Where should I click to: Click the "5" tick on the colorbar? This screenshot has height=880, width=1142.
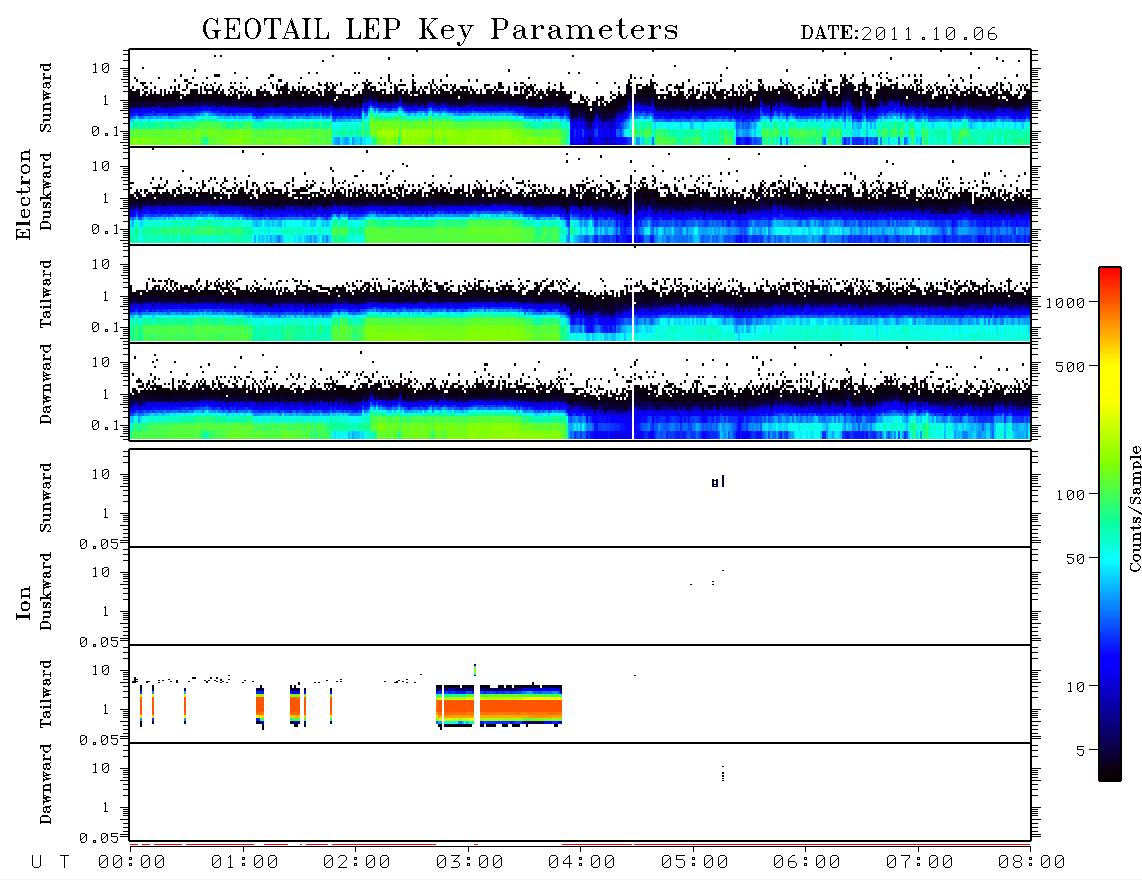pos(1081,751)
